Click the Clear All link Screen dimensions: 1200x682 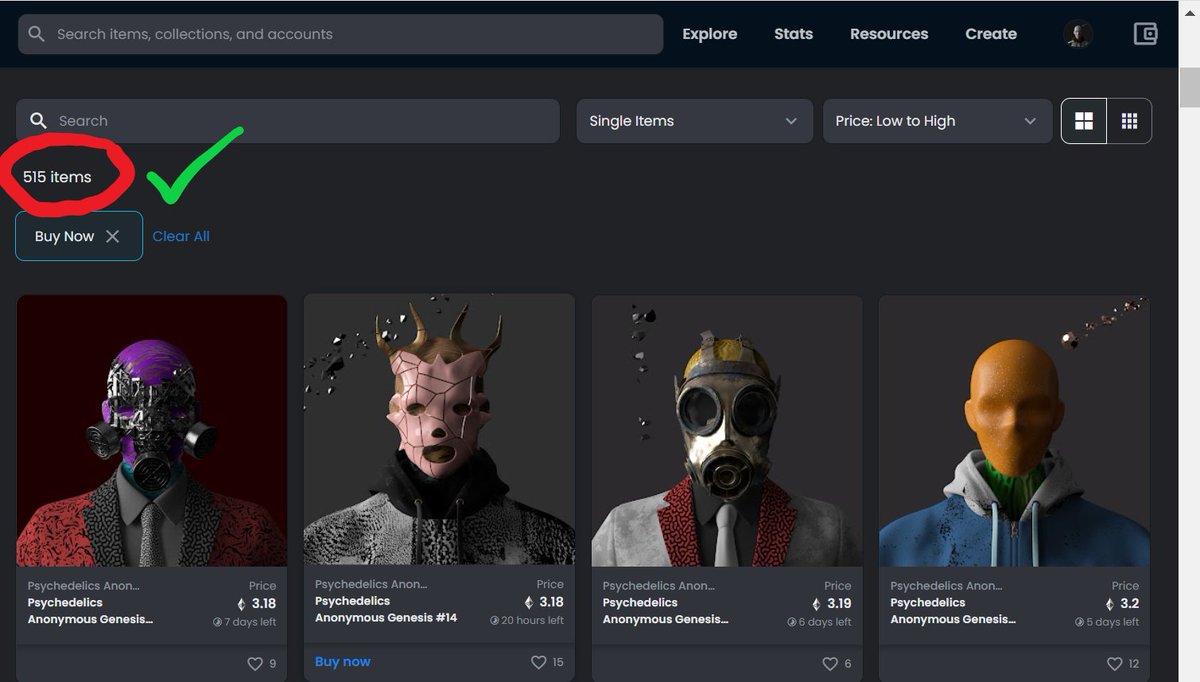[x=181, y=236]
